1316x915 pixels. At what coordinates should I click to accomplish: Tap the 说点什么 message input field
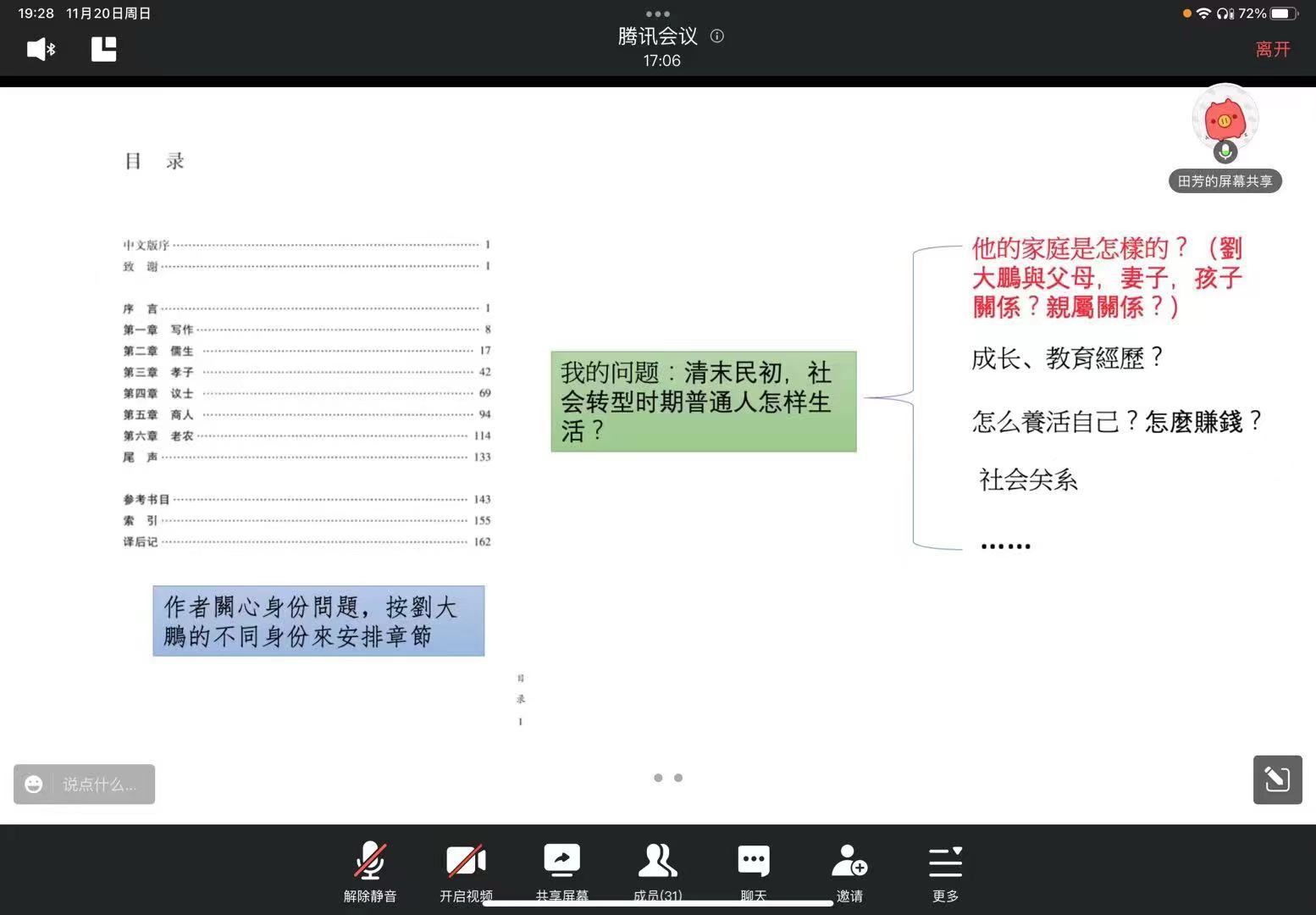click(x=100, y=785)
